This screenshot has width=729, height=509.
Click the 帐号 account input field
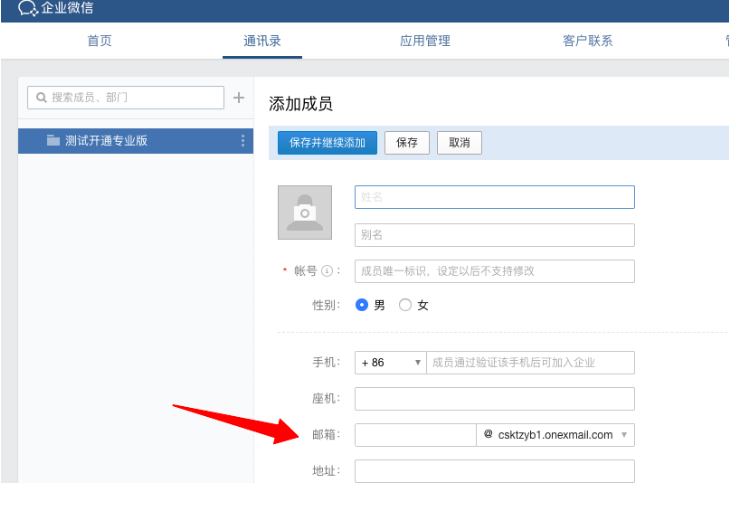494,271
